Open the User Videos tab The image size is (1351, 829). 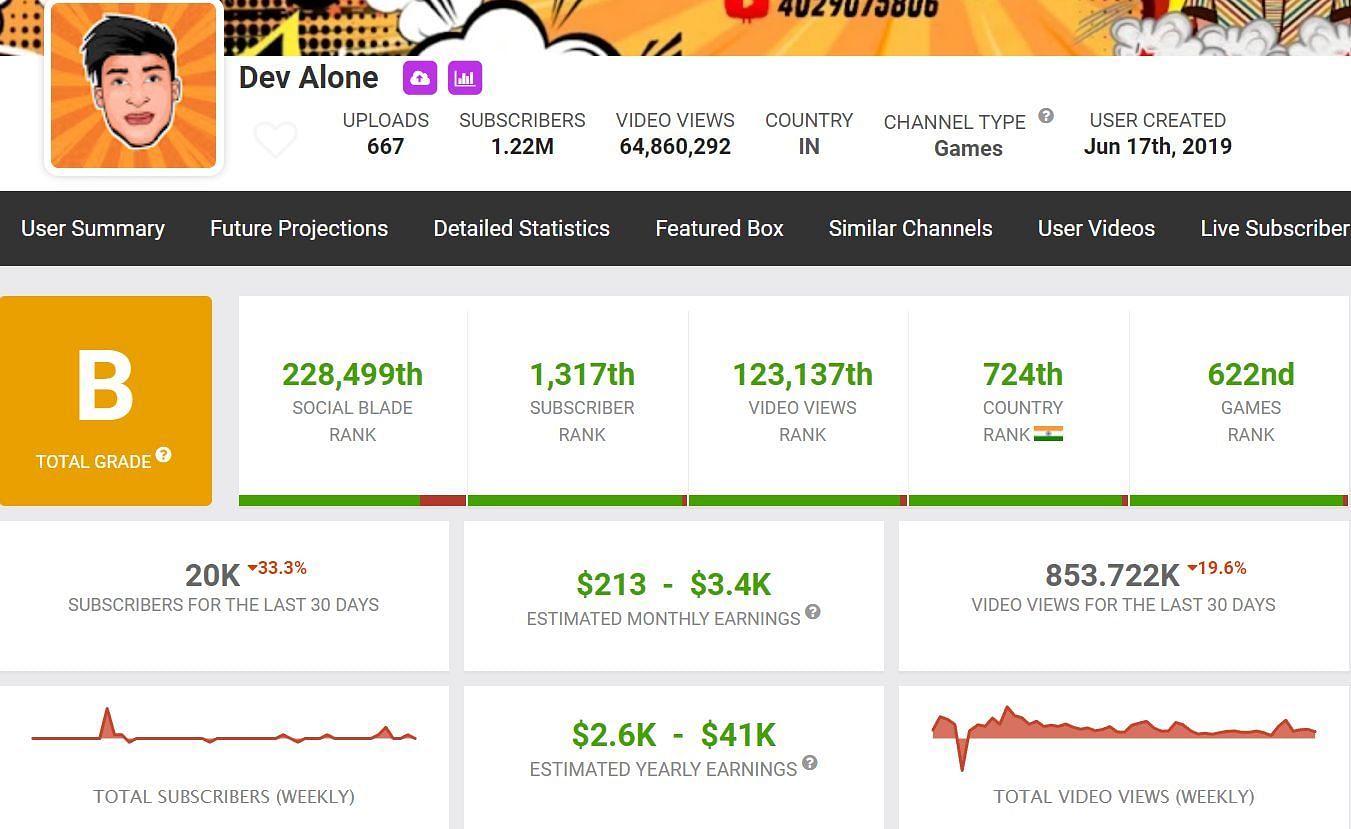point(1096,228)
